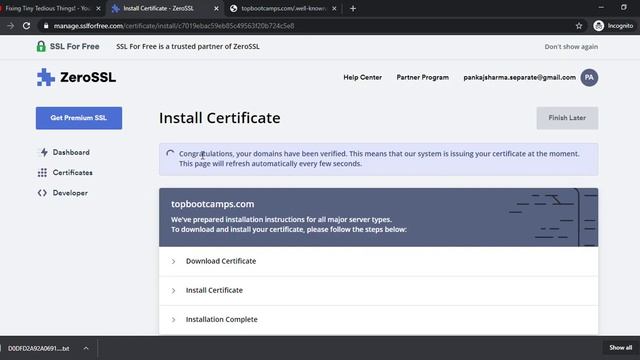Click the SSL For Free trusted partner text

pos(188,47)
